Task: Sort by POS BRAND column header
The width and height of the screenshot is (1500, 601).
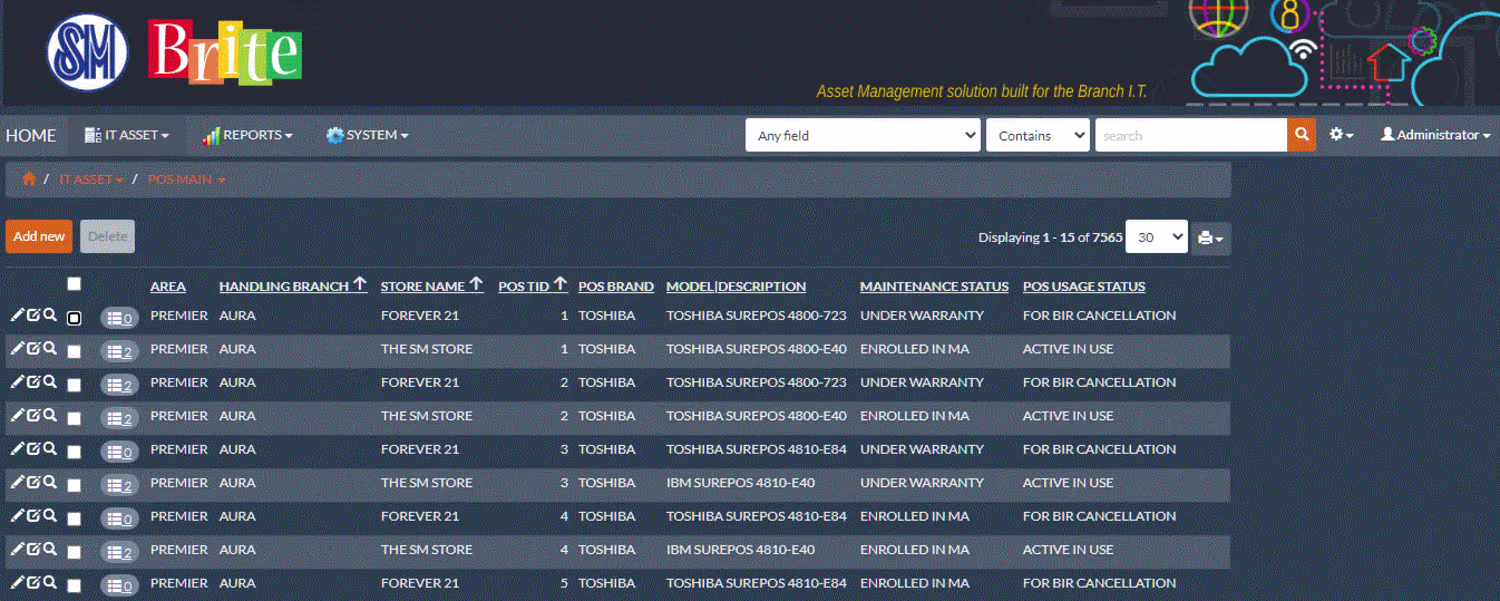Action: [x=616, y=286]
